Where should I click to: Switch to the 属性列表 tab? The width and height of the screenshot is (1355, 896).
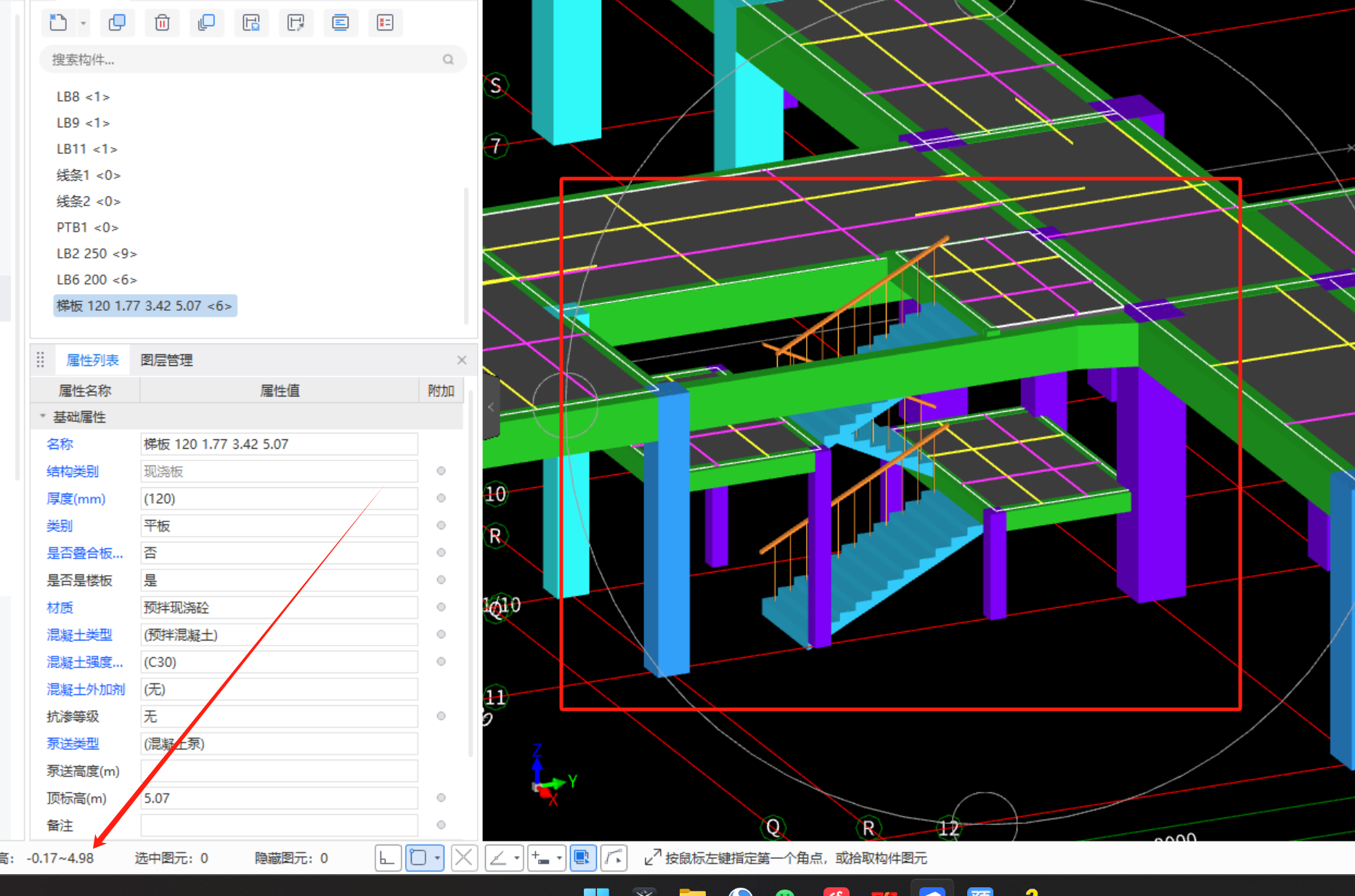(92, 360)
